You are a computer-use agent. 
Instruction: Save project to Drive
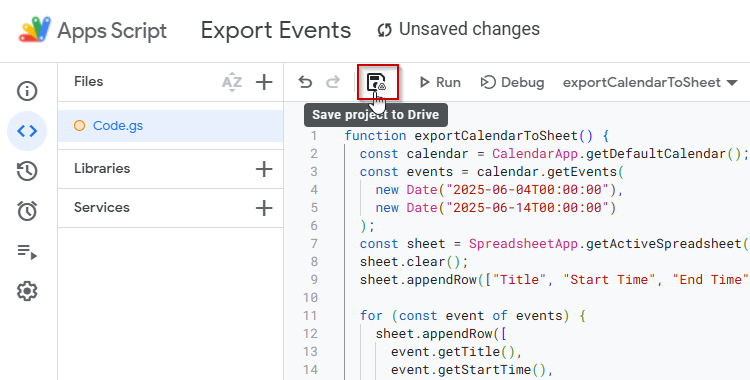377,82
